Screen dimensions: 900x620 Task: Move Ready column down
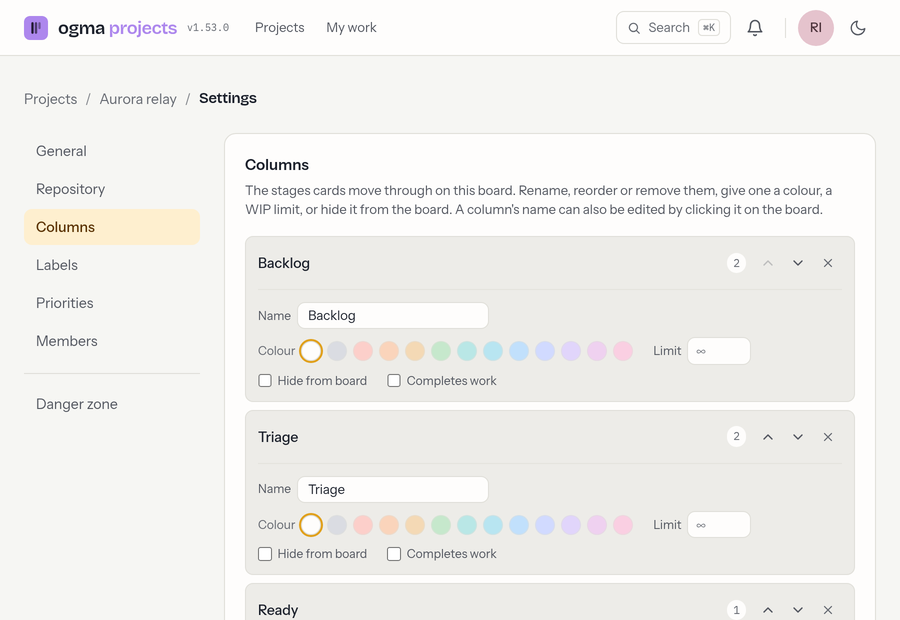[798, 610]
